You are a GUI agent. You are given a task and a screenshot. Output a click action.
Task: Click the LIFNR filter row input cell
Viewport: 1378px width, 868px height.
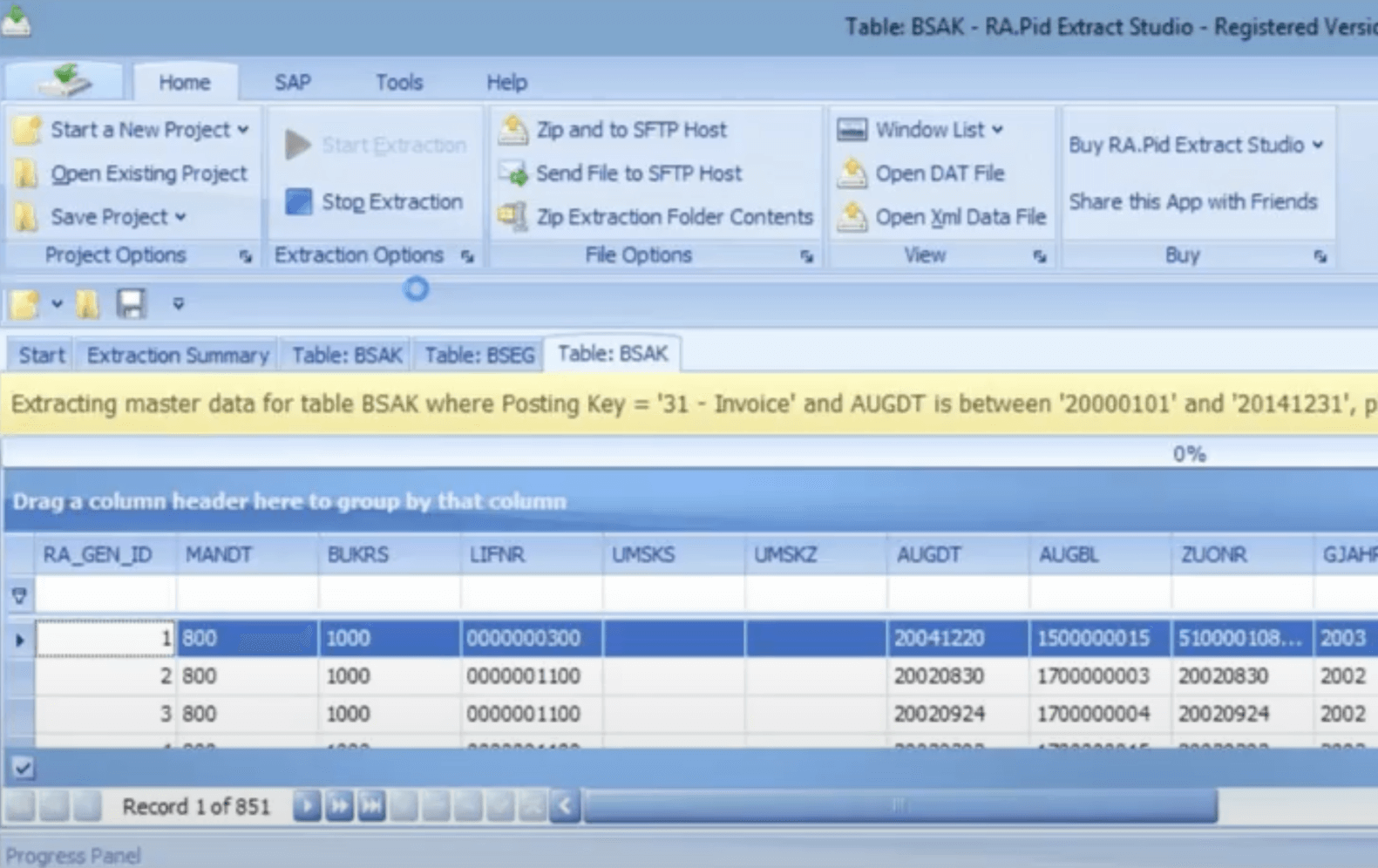pyautogui.click(x=531, y=596)
